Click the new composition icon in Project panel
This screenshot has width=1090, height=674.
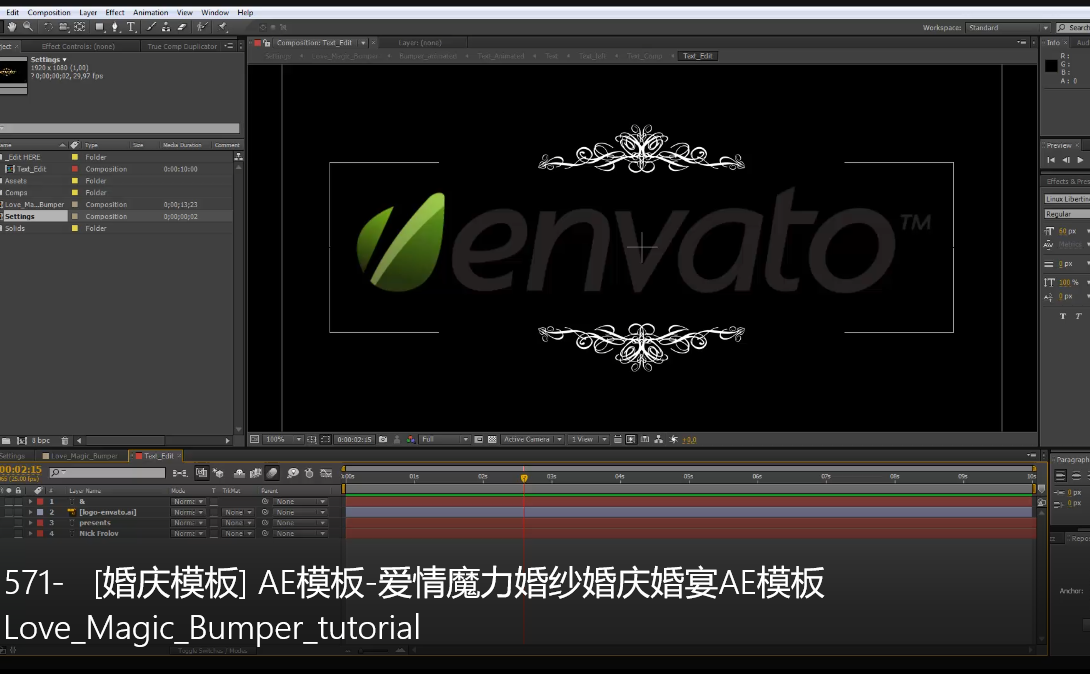tap(22, 441)
